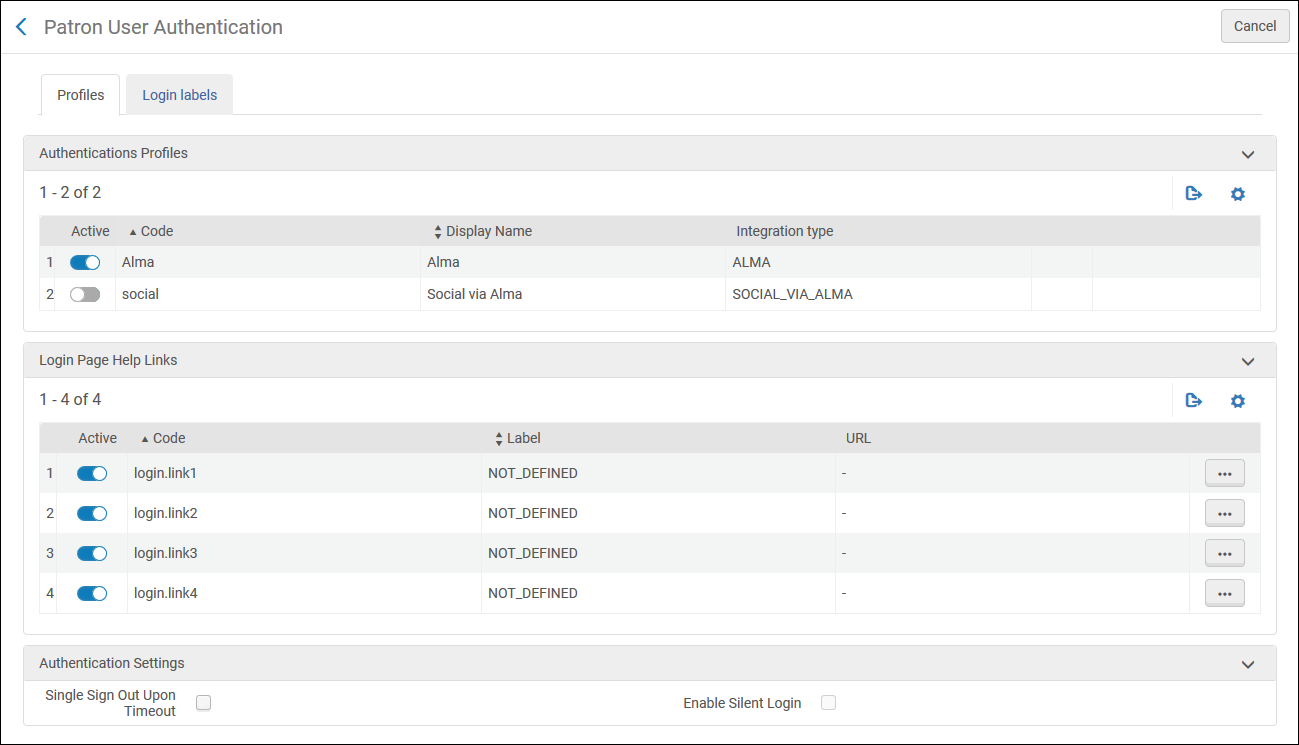The height and width of the screenshot is (745, 1299).
Task: Deactivate the Alma authentication profile toggle
Action: (x=85, y=263)
